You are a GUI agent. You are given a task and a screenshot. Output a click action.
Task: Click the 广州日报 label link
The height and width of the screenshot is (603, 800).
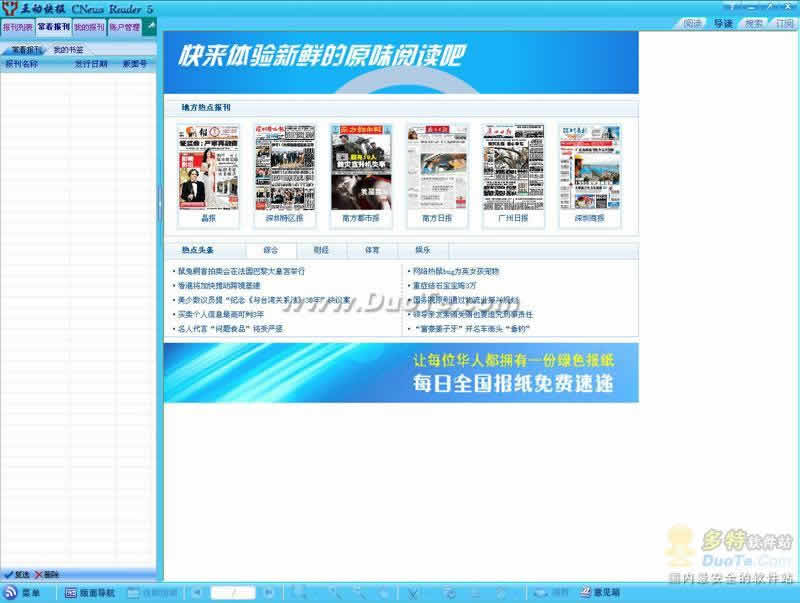(513, 218)
